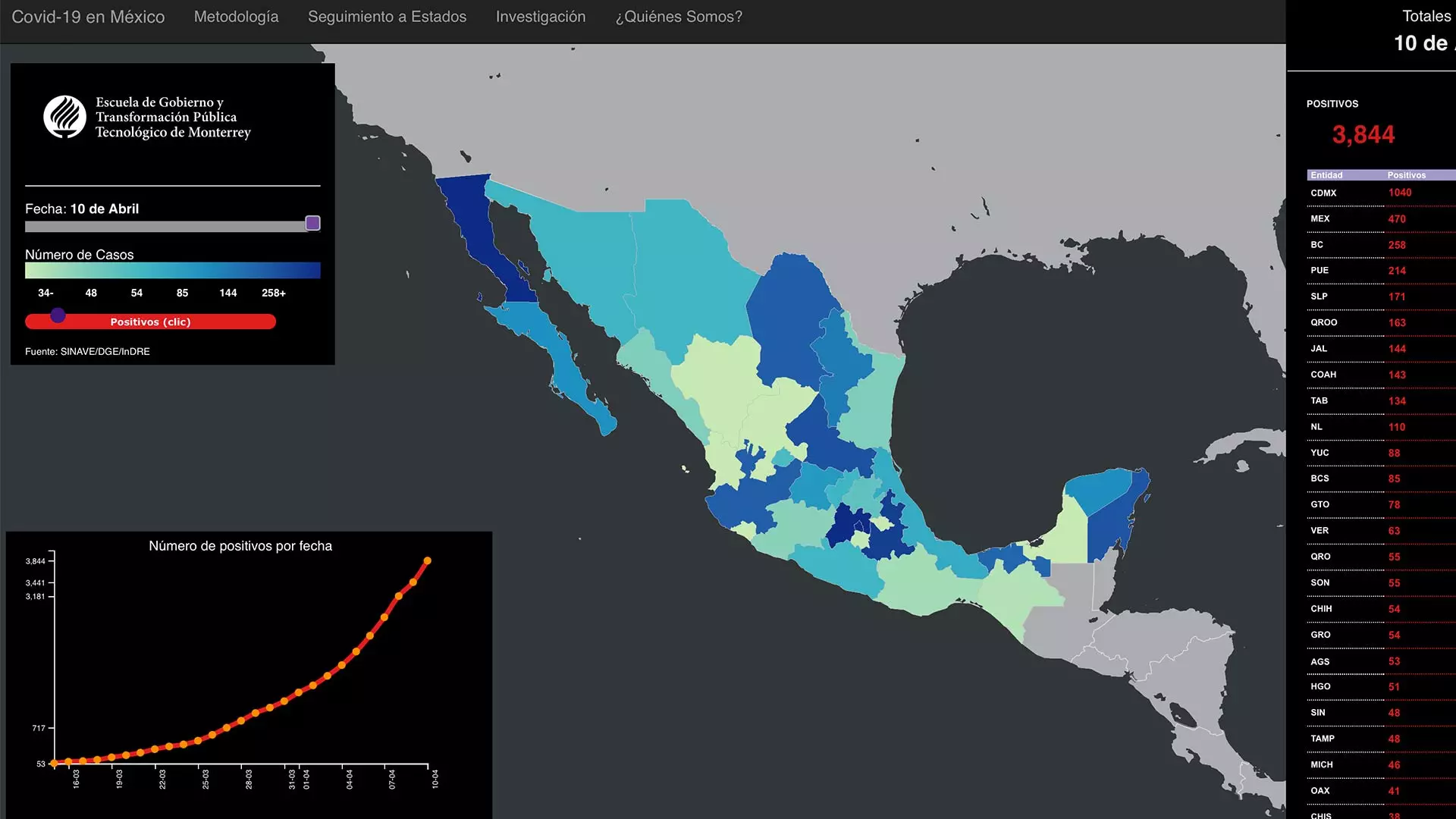Viewport: 1456px width, 819px height.
Task: Click the 10-04 date label on chart axis
Action: (435, 779)
